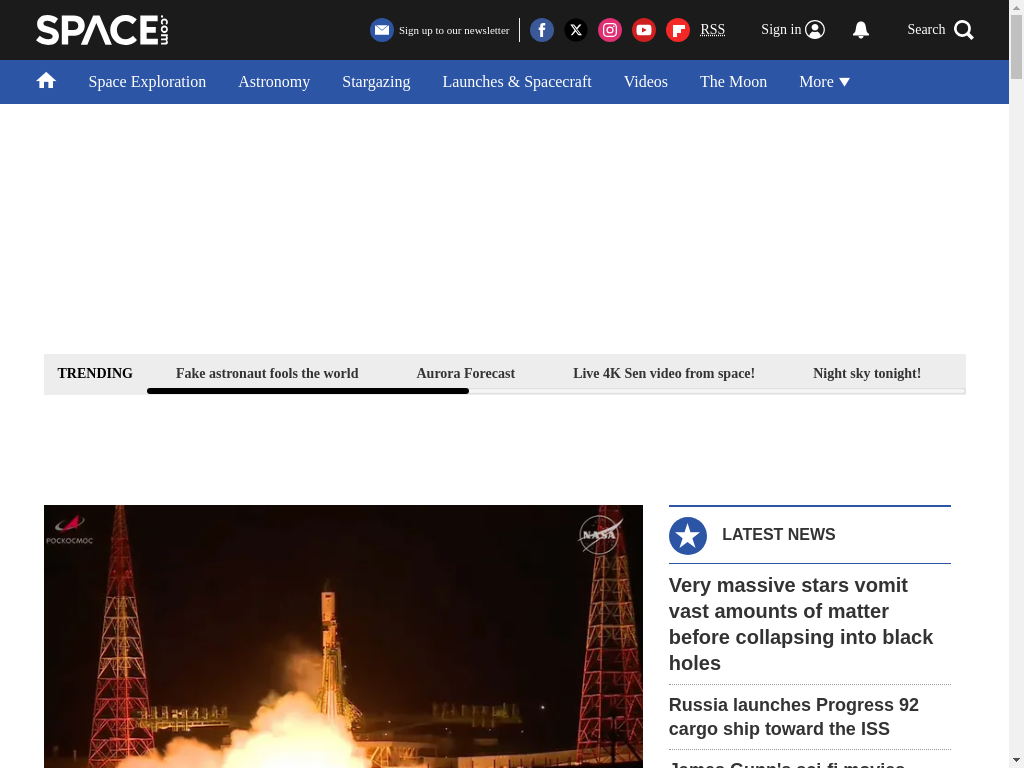
Task: Open trending Aurora Forecast link
Action: click(466, 373)
